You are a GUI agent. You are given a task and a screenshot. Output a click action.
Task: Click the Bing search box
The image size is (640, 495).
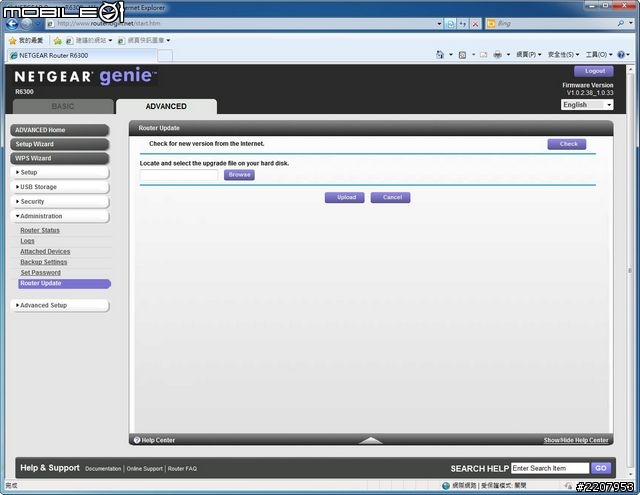[555, 24]
